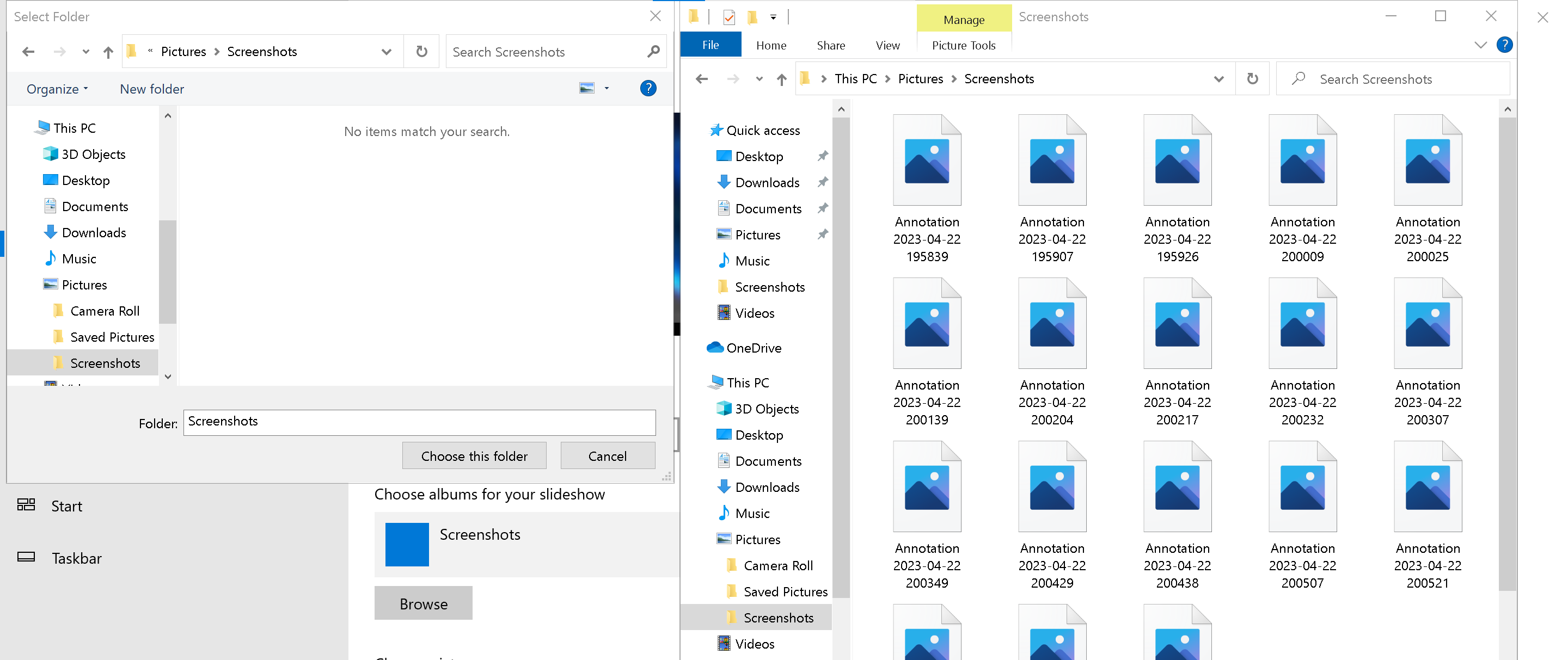The image size is (1568, 660).
Task: Click Manage contextual tab
Action: [x=964, y=19]
